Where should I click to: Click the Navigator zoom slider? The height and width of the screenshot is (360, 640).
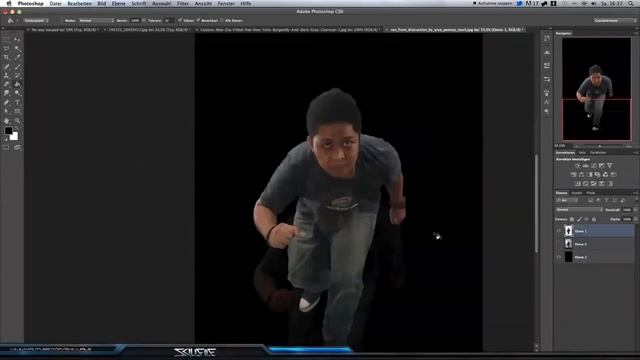tap(599, 146)
